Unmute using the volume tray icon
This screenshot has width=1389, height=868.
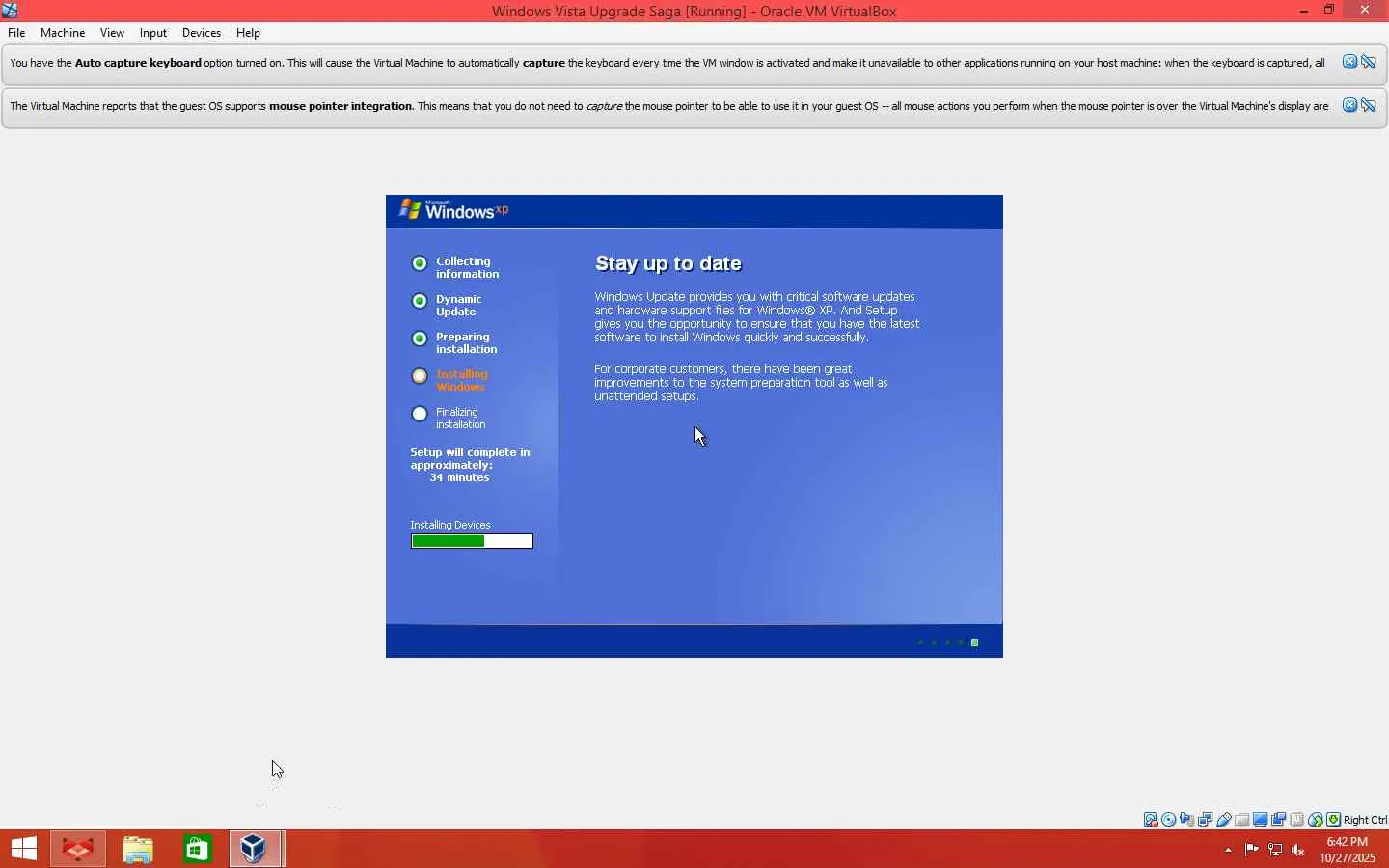1298,850
